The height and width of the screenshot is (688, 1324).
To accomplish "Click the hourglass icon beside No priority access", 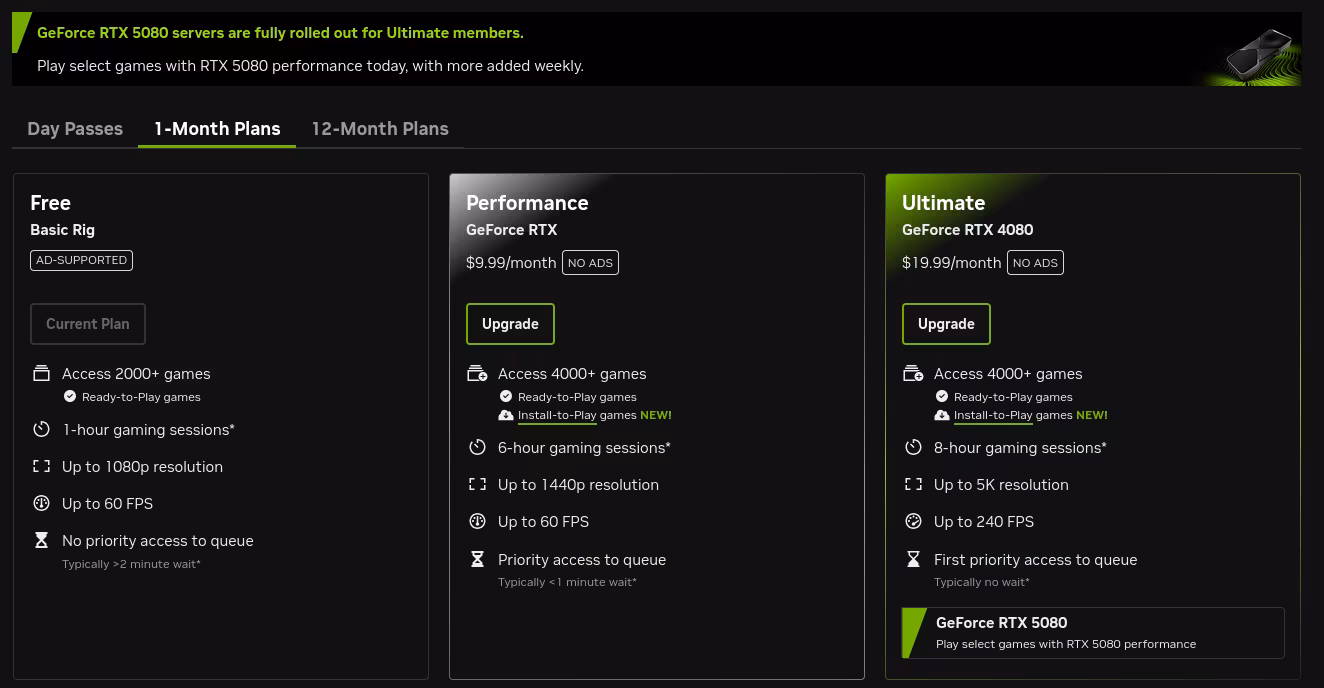I will tap(41, 540).
